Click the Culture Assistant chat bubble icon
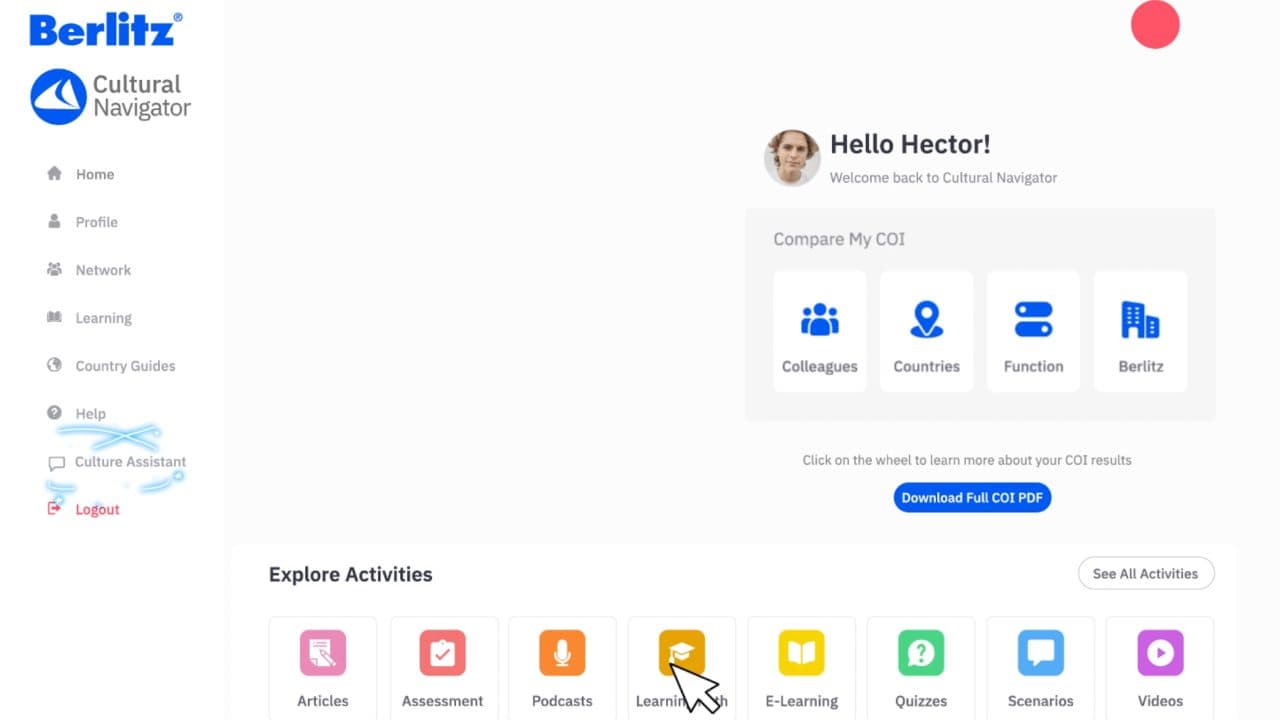Image resolution: width=1280 pixels, height=720 pixels. point(56,464)
